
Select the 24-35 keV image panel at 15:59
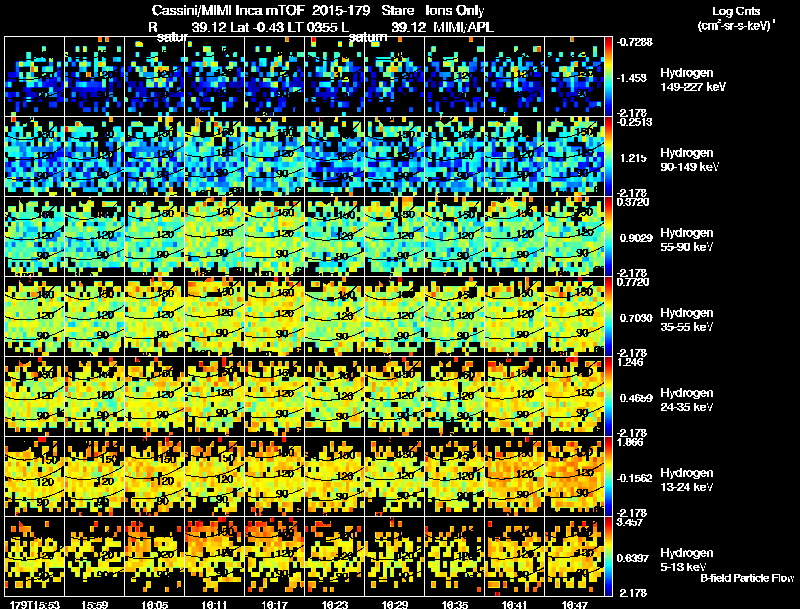(x=94, y=397)
